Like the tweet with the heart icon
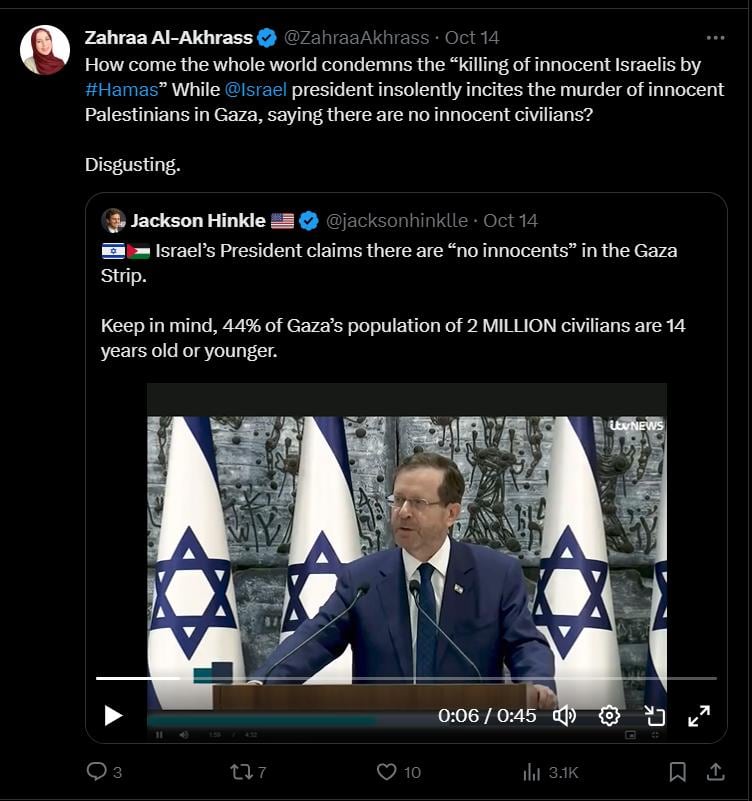 tap(385, 771)
